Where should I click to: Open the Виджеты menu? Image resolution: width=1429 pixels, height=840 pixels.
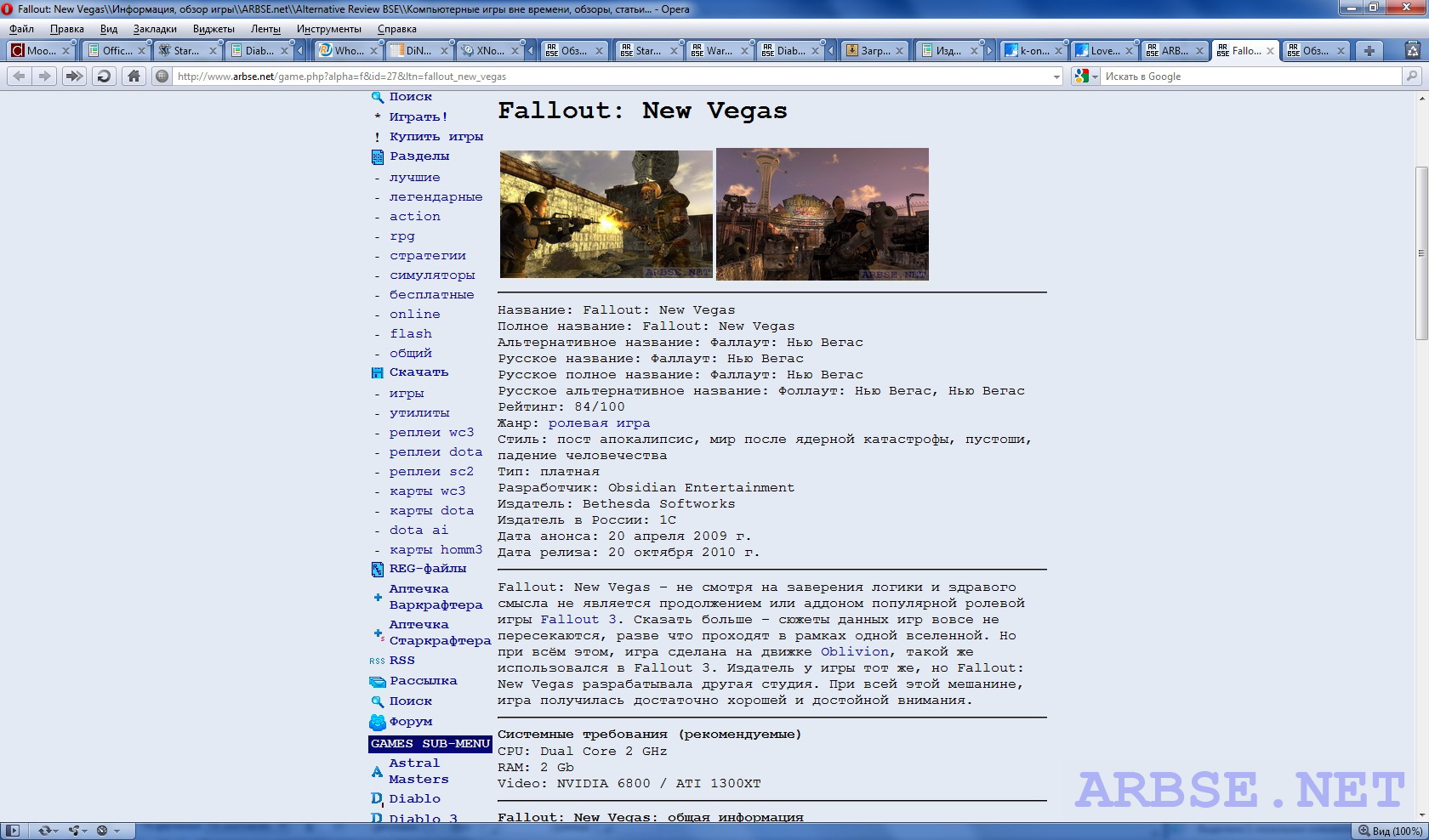click(213, 29)
